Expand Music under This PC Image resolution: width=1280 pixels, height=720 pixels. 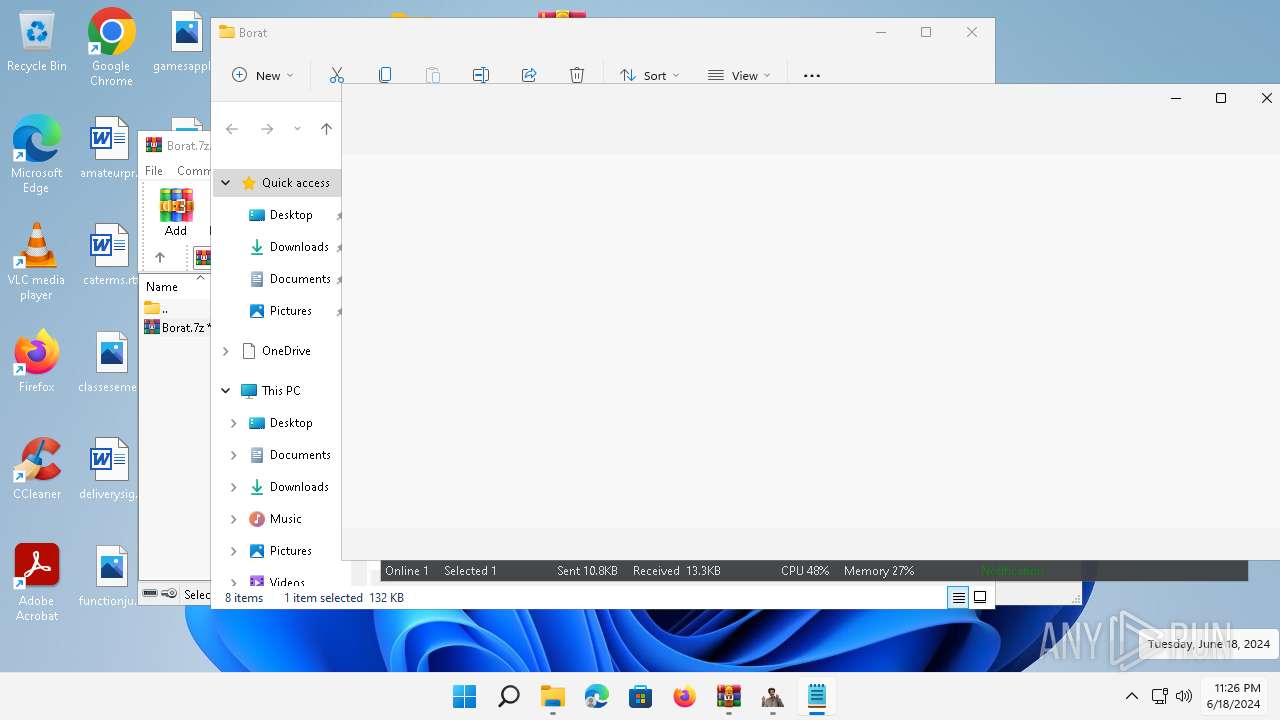(234, 519)
